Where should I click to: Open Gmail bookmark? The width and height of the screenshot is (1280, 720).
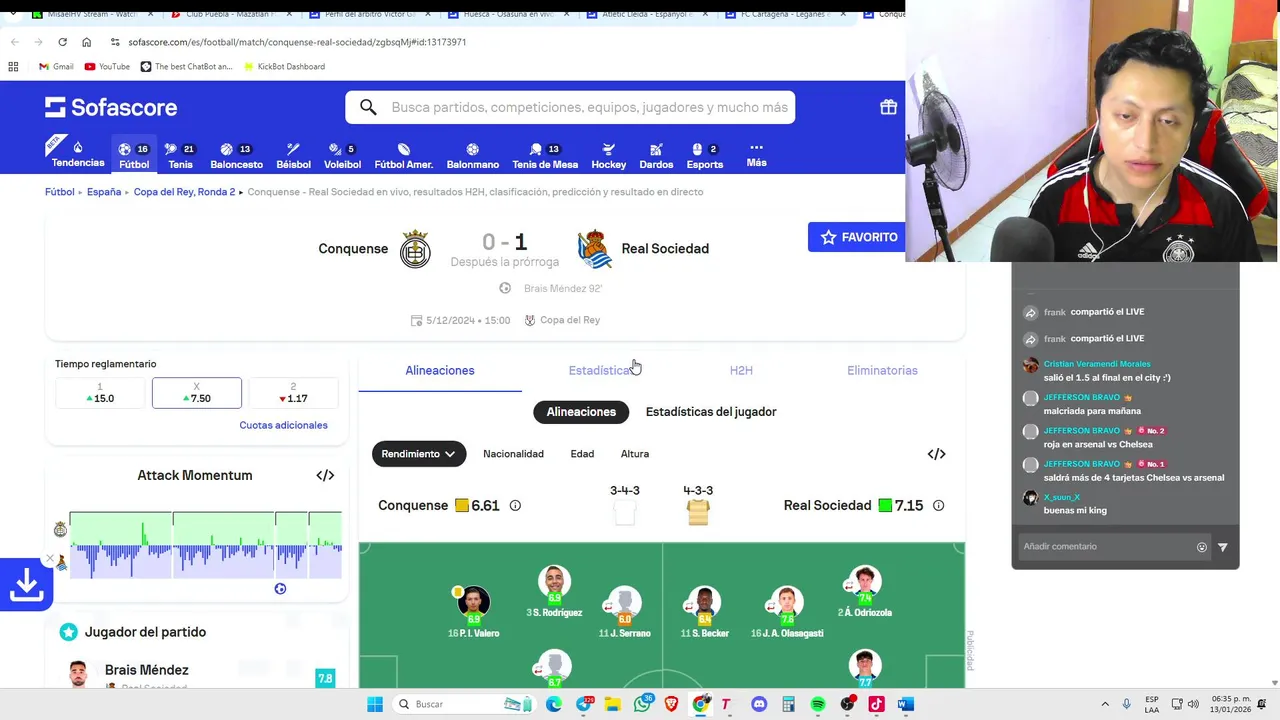tap(56, 66)
